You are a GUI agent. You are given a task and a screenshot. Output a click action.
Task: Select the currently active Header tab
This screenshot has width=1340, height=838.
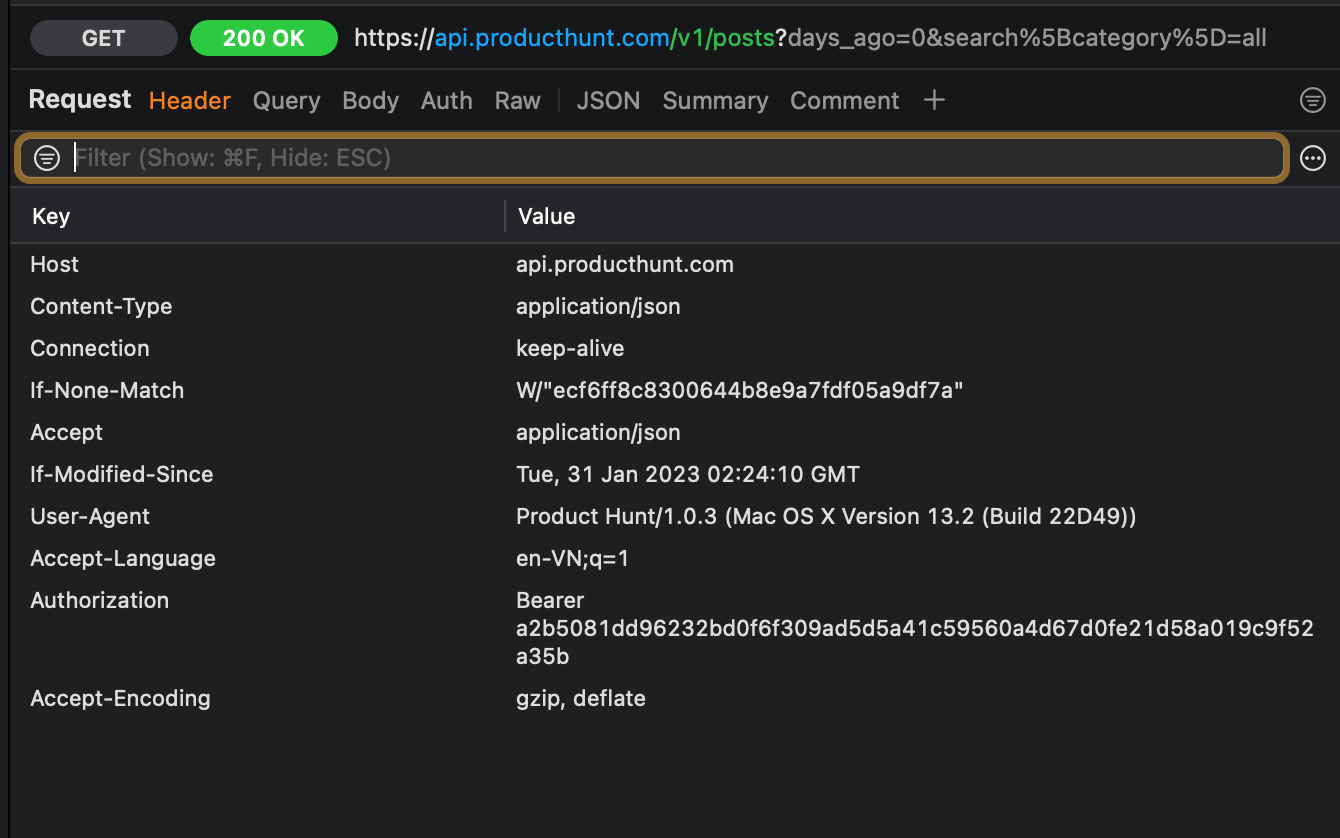[x=189, y=100]
